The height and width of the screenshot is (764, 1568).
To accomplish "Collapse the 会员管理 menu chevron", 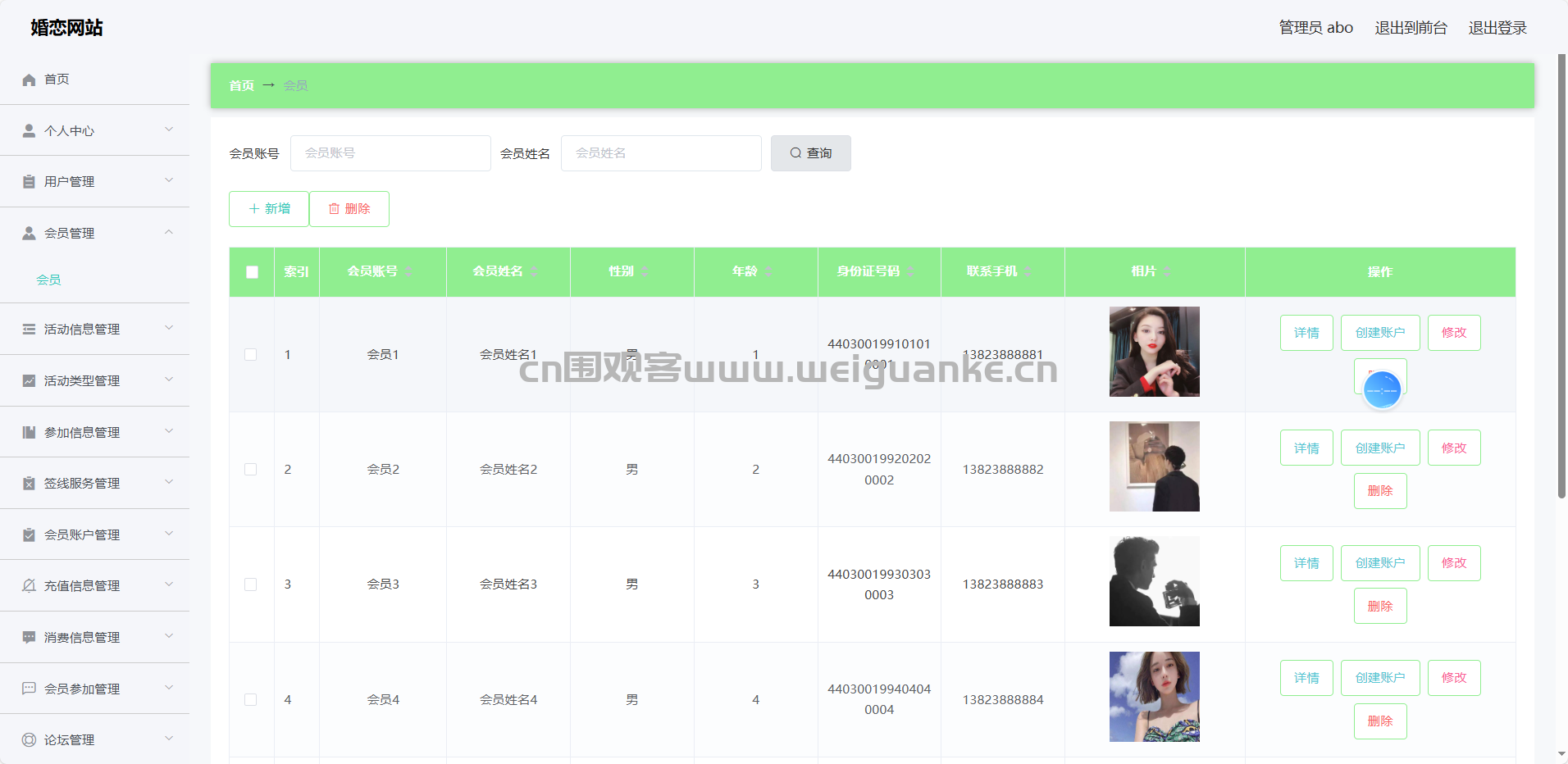I will pyautogui.click(x=169, y=233).
